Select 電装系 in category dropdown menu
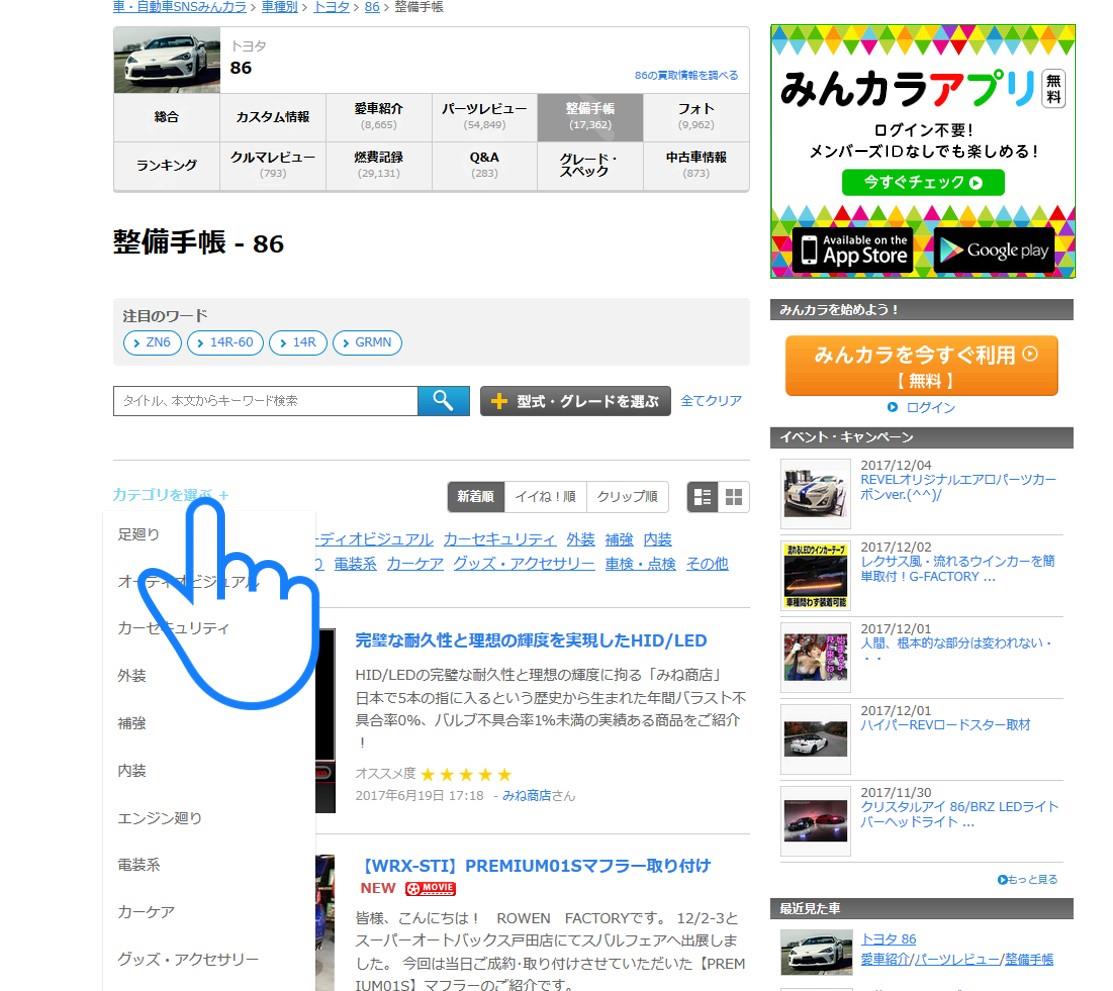 click(138, 865)
